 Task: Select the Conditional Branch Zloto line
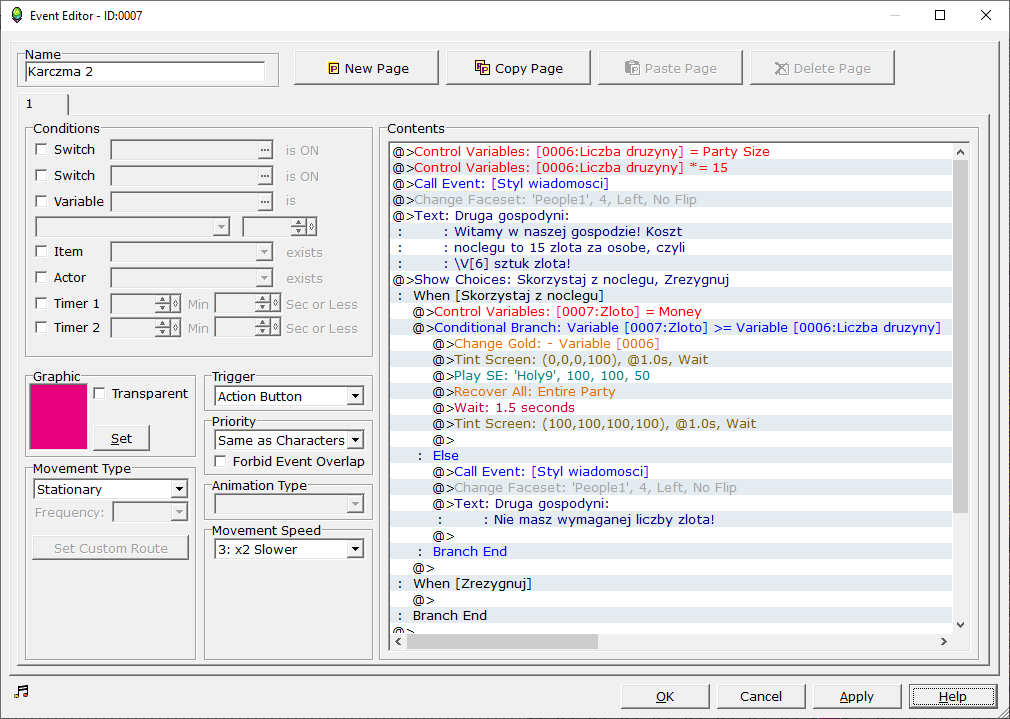point(671,327)
